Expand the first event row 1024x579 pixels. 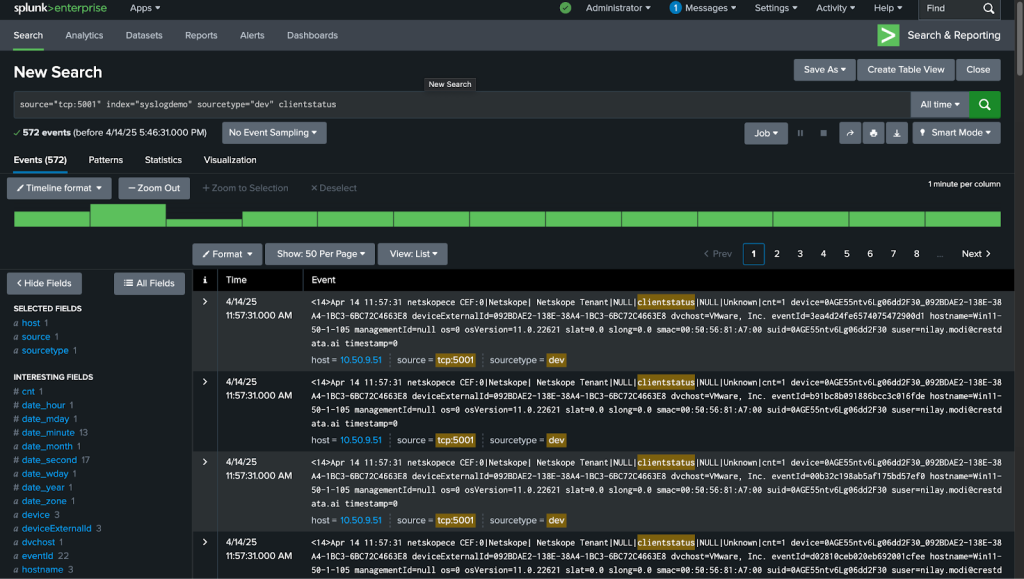point(205,302)
